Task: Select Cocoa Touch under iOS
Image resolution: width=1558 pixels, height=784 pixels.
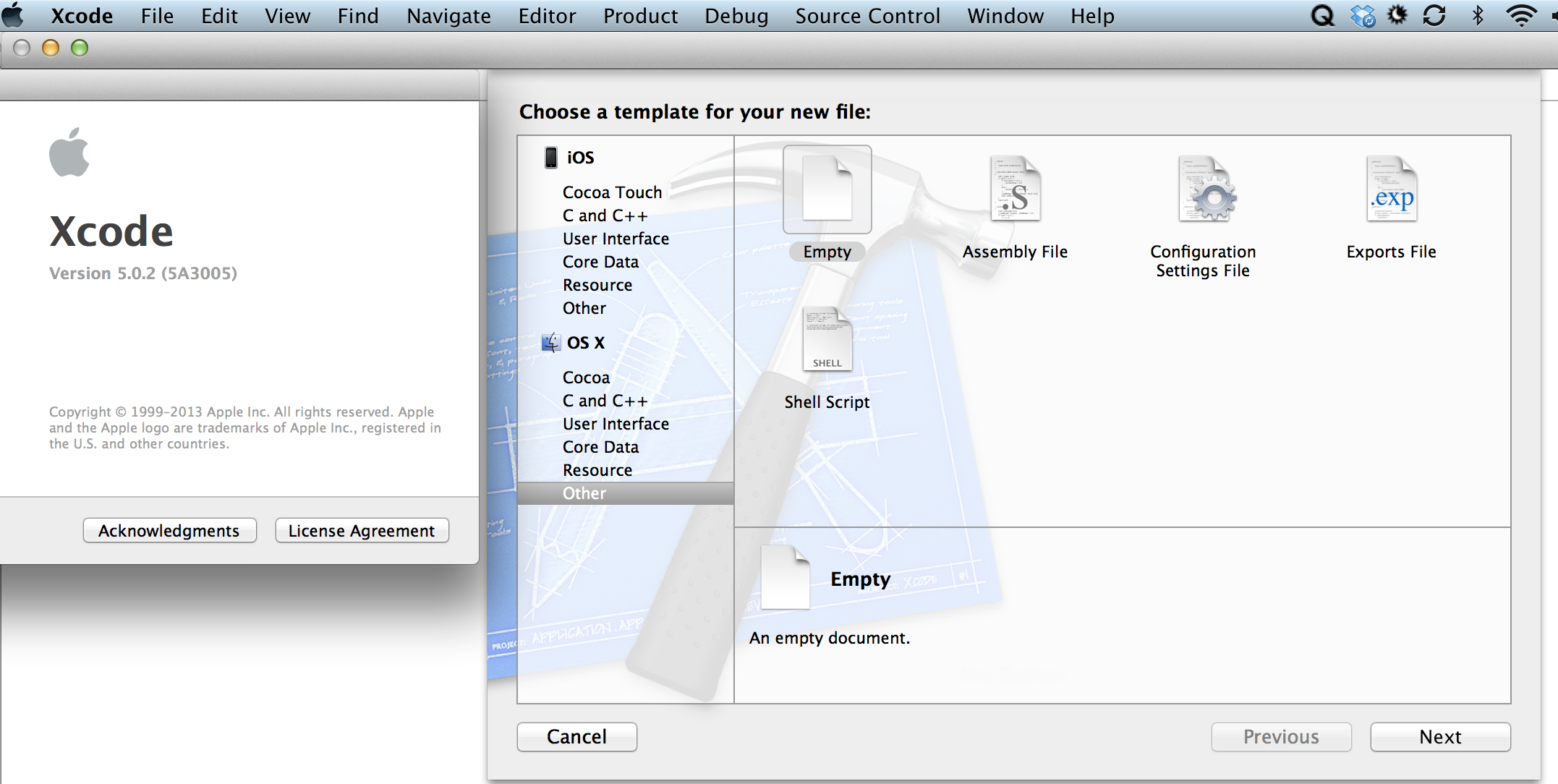Action: (x=613, y=192)
